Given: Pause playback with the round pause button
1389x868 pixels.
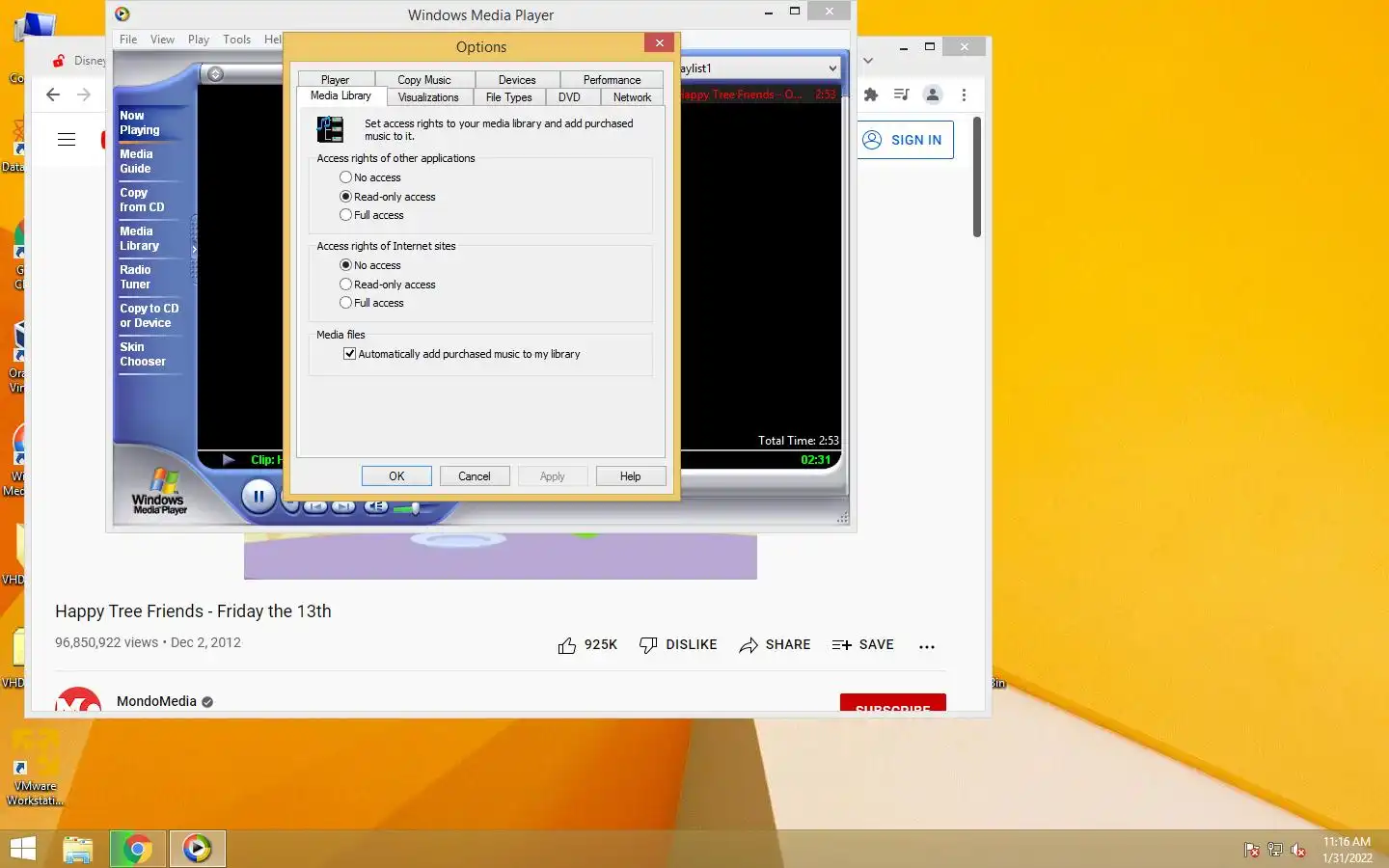Looking at the screenshot, I should click(258, 497).
